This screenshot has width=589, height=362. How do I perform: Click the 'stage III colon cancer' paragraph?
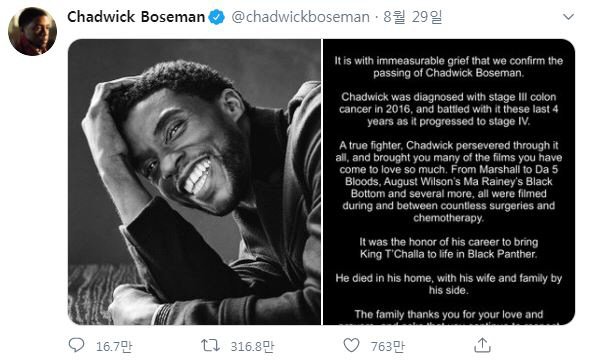tap(449, 109)
